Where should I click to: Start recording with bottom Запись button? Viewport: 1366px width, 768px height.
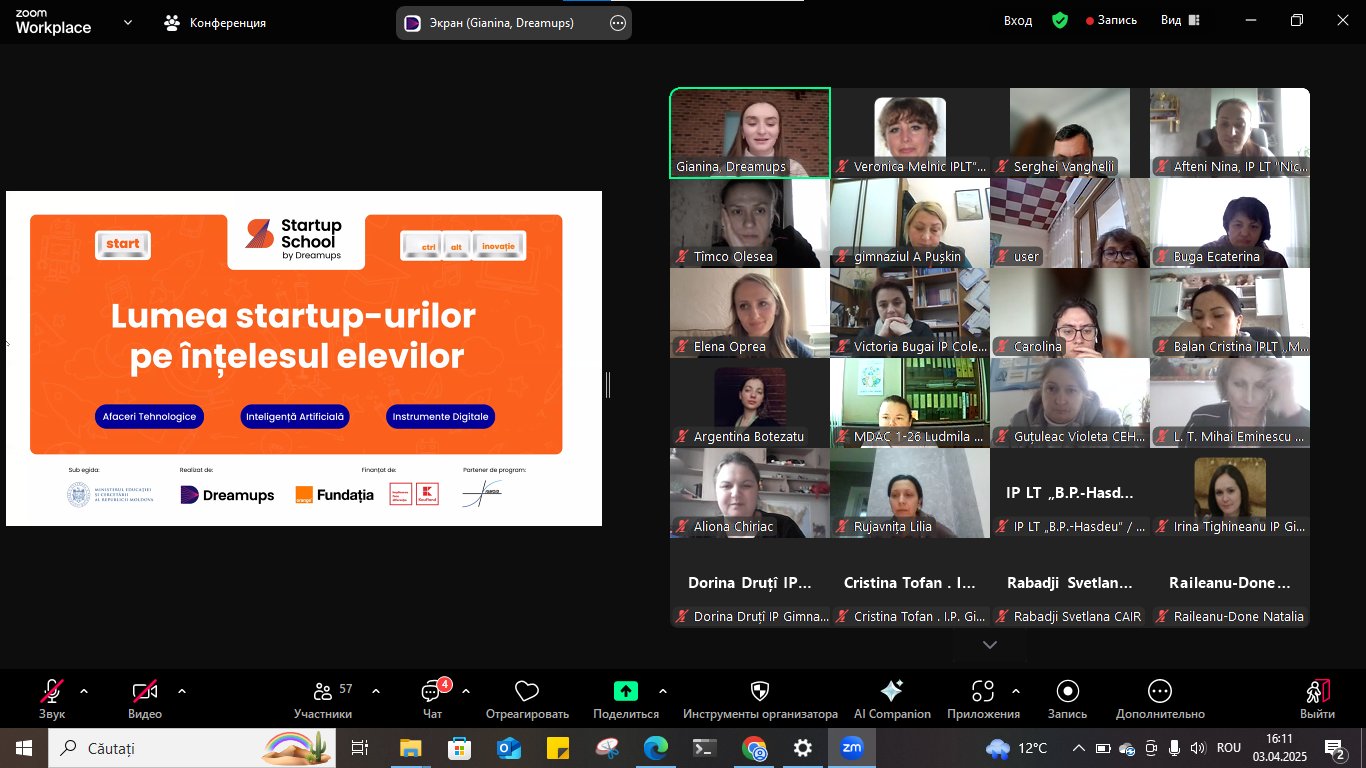pyautogui.click(x=1067, y=699)
